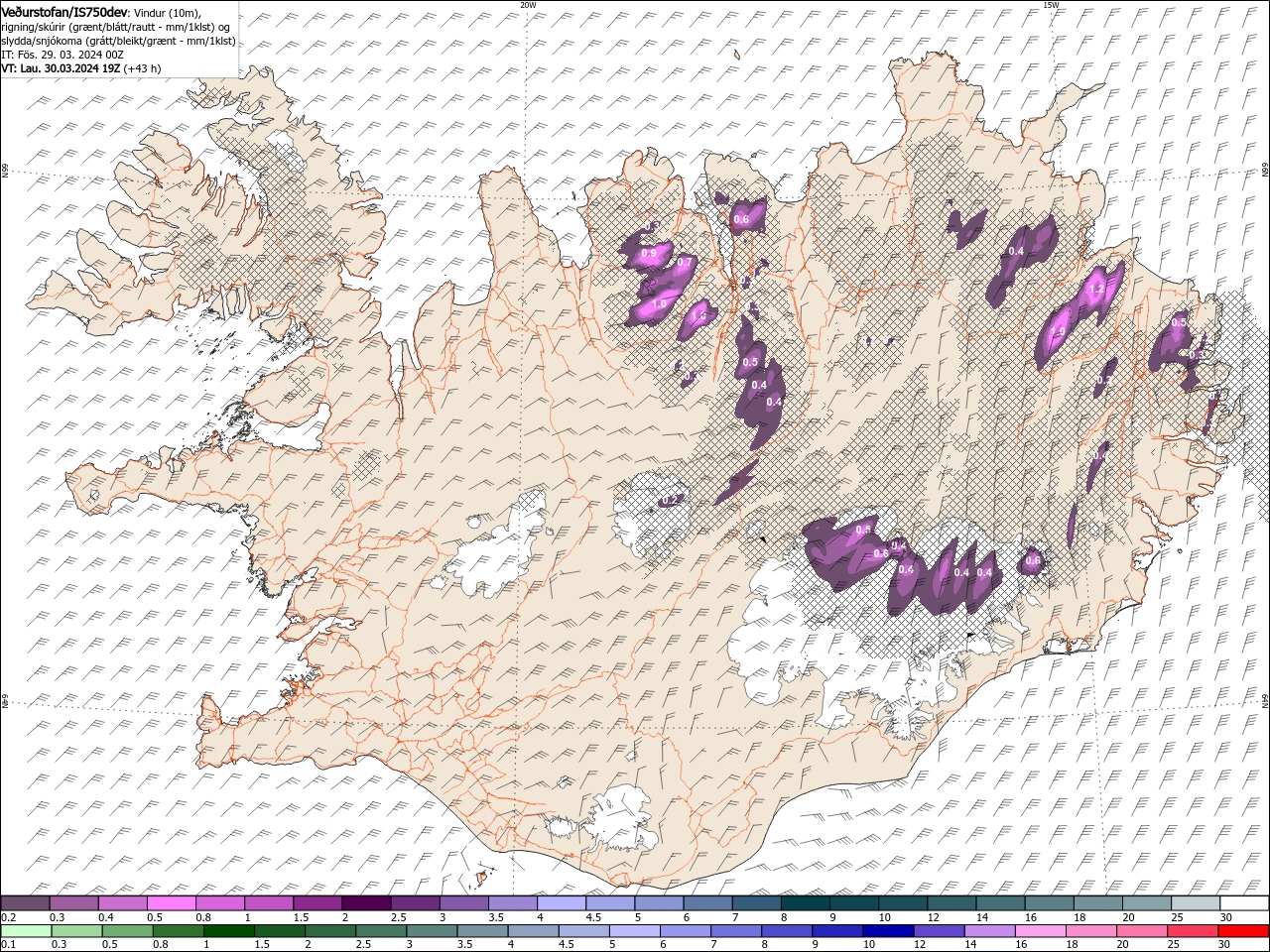The width and height of the screenshot is (1270, 952).
Task: Pick the darkest green swatch labeled 1
Action: pos(228,931)
